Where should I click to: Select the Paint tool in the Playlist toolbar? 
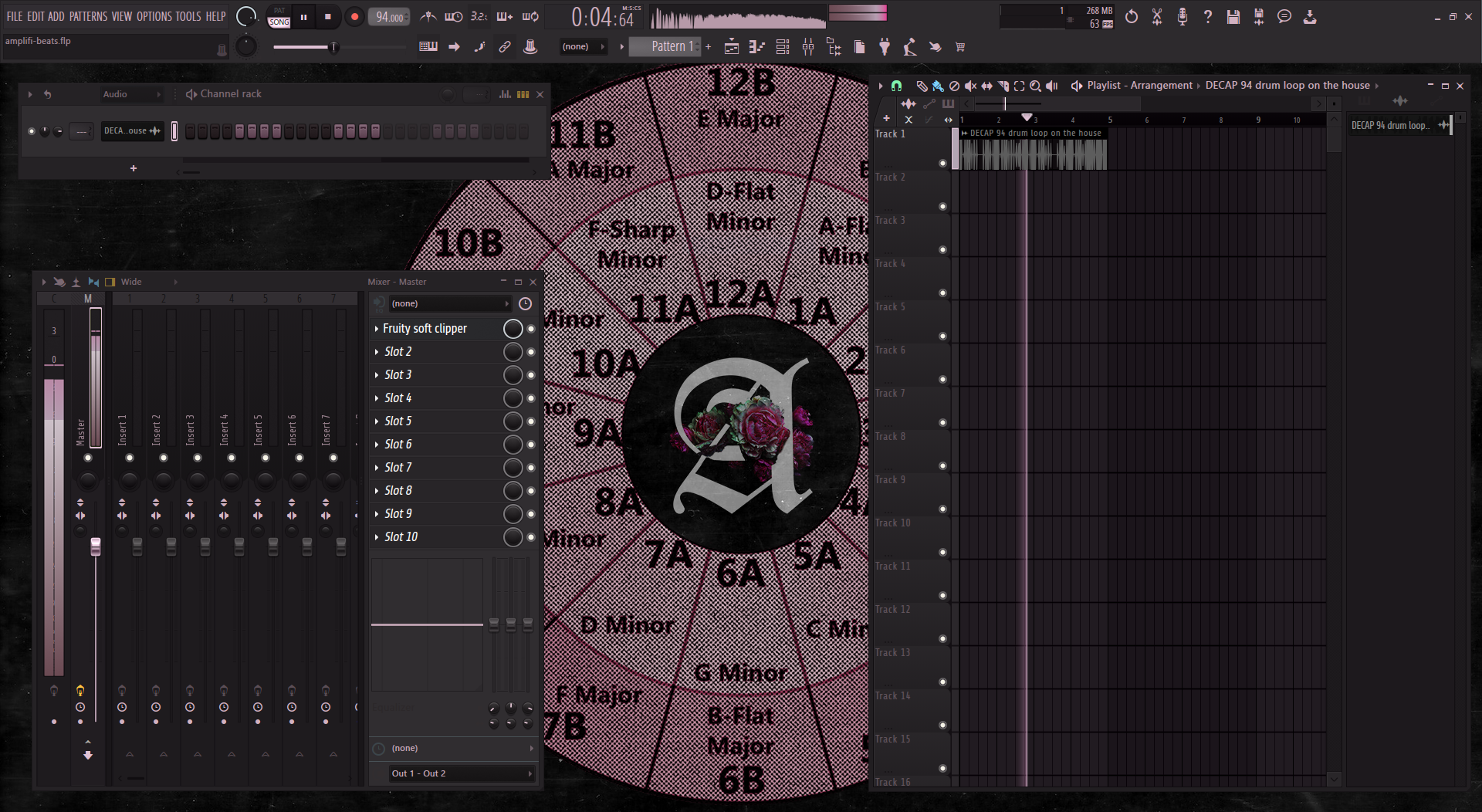(938, 86)
